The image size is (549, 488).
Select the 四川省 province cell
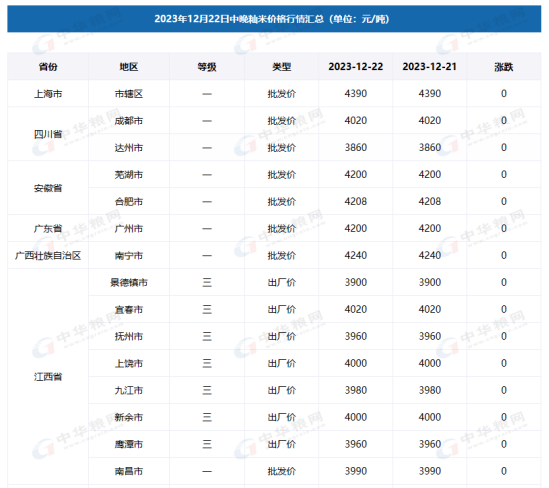(x=48, y=134)
